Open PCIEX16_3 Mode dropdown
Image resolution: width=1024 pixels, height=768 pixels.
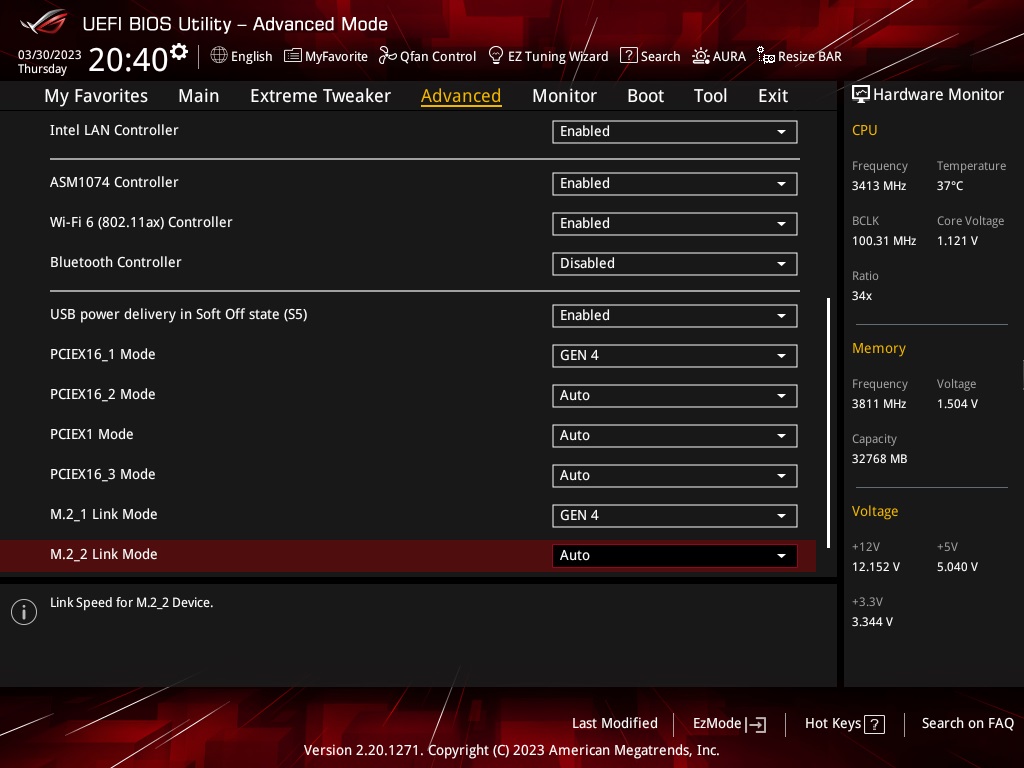[x=675, y=475]
